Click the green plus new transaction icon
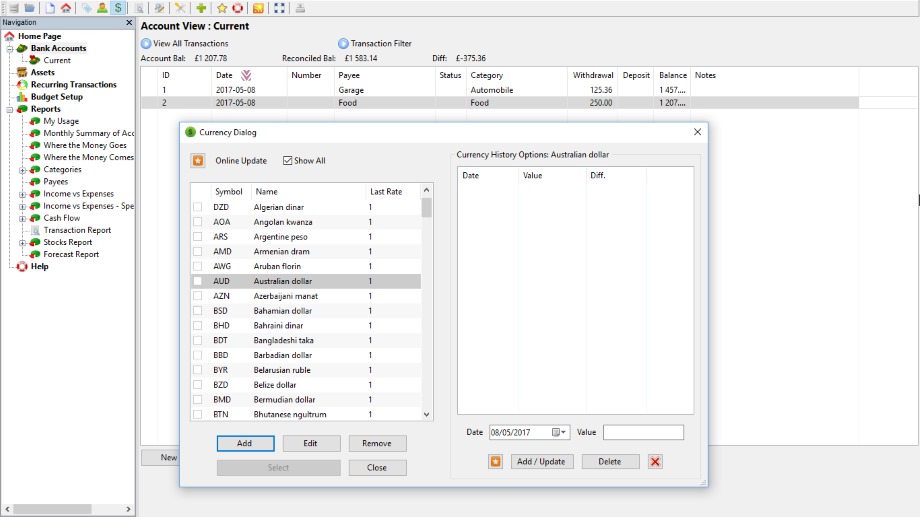Image resolution: width=920 pixels, height=517 pixels. click(201, 8)
